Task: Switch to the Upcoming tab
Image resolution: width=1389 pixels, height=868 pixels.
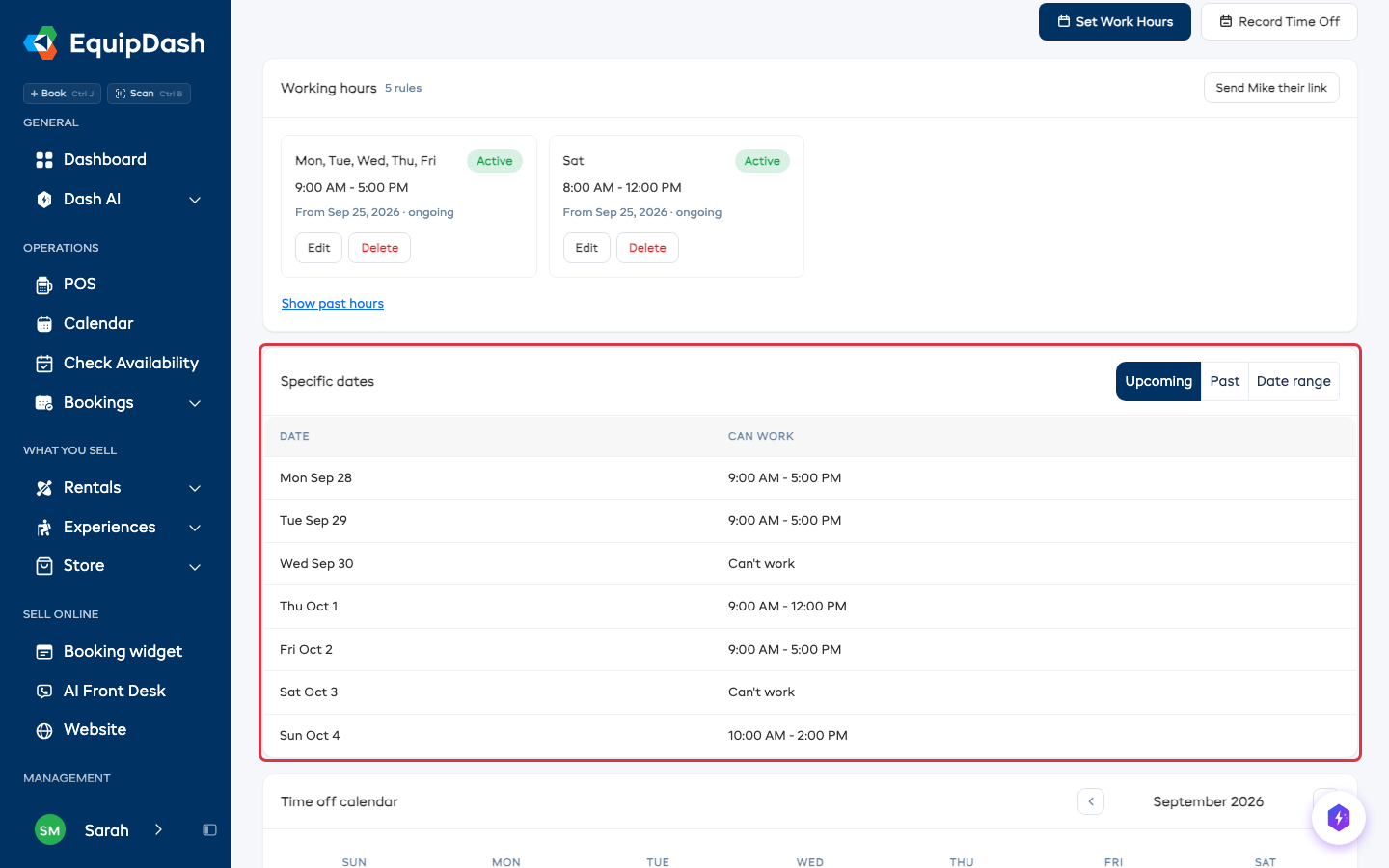Action: pos(1158,381)
